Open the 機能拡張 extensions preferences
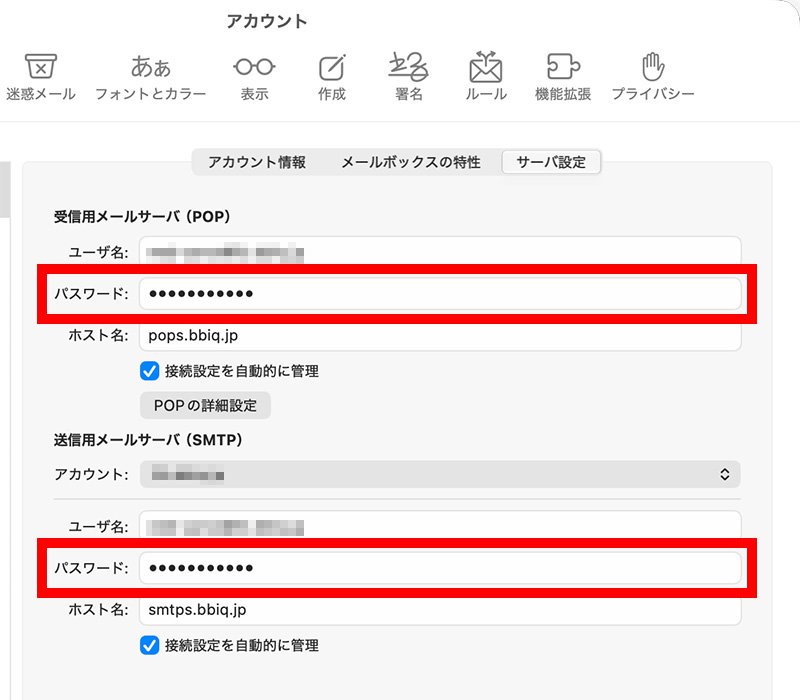 (563, 78)
